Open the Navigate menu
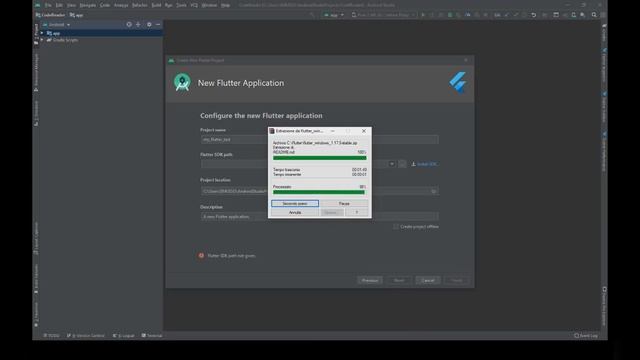This screenshot has height=360, width=640. (x=88, y=5)
